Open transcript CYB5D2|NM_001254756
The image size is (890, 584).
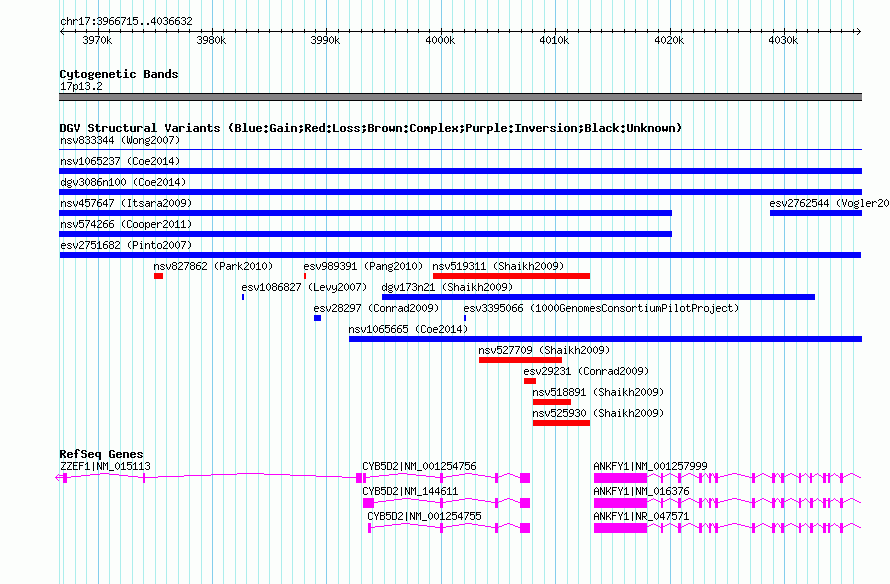pos(419,466)
